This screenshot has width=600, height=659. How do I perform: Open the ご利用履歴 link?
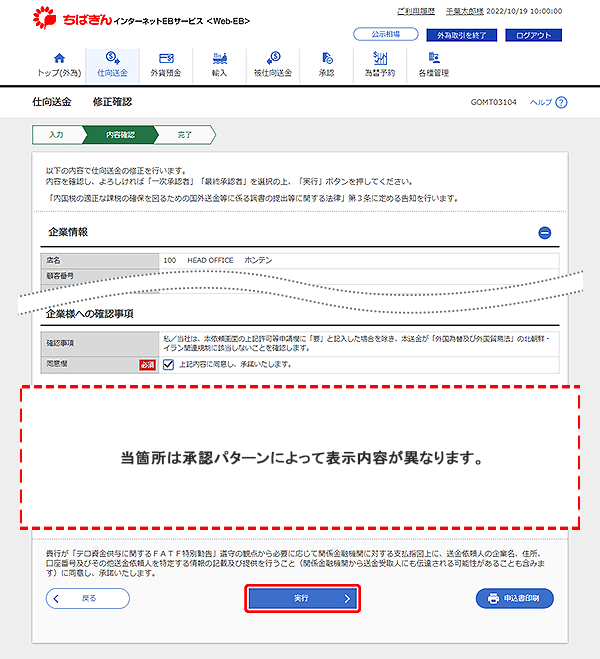[x=416, y=11]
